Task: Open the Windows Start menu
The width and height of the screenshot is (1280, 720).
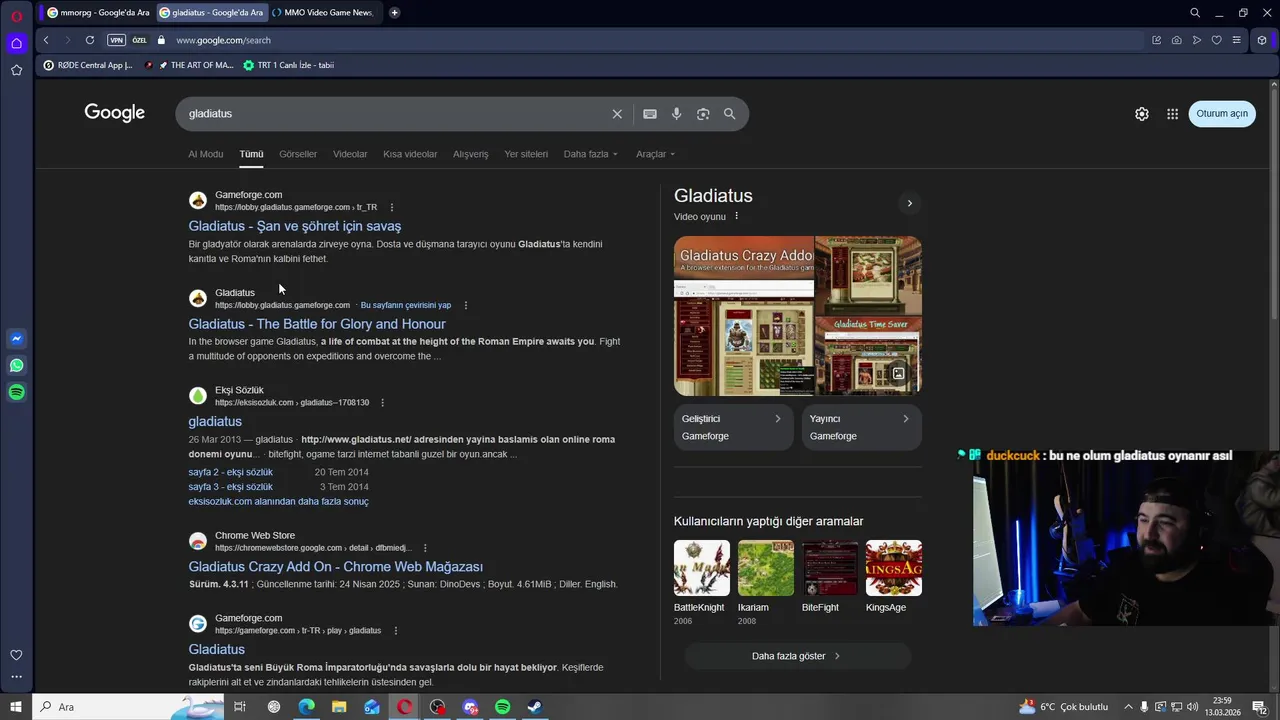Action: coord(16,707)
